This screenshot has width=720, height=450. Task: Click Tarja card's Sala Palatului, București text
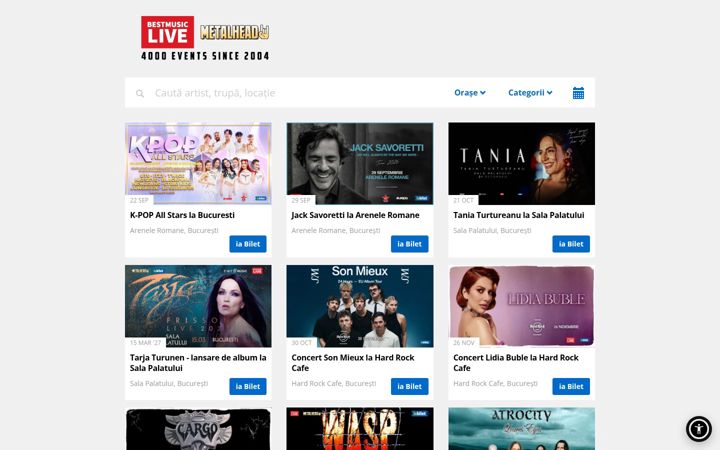(x=169, y=383)
